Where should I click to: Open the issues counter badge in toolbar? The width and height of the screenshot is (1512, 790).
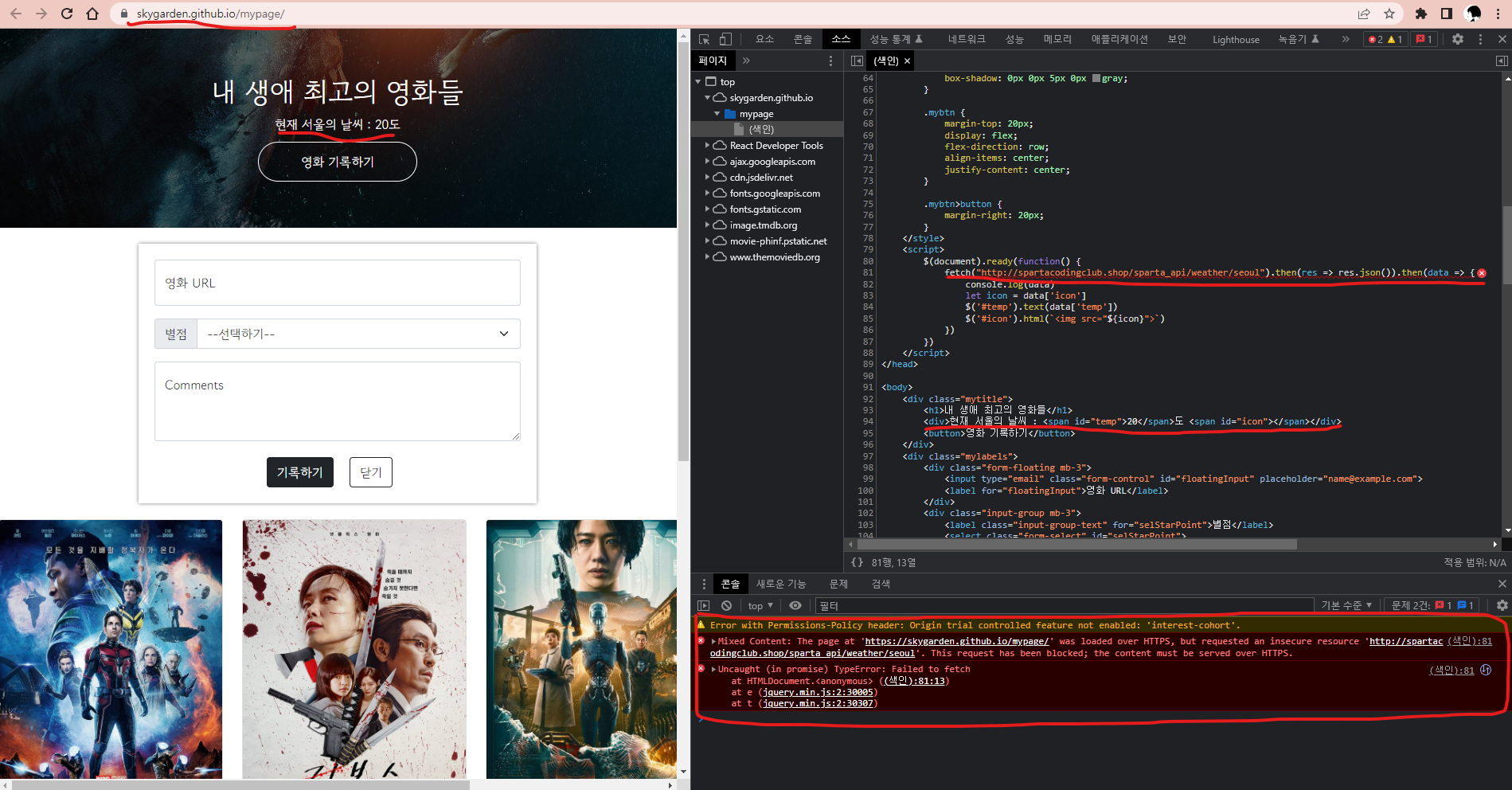point(1424,39)
